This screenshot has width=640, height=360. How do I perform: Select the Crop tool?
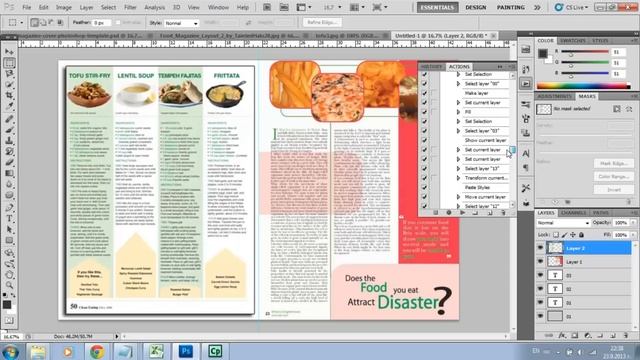pyautogui.click(x=9, y=95)
